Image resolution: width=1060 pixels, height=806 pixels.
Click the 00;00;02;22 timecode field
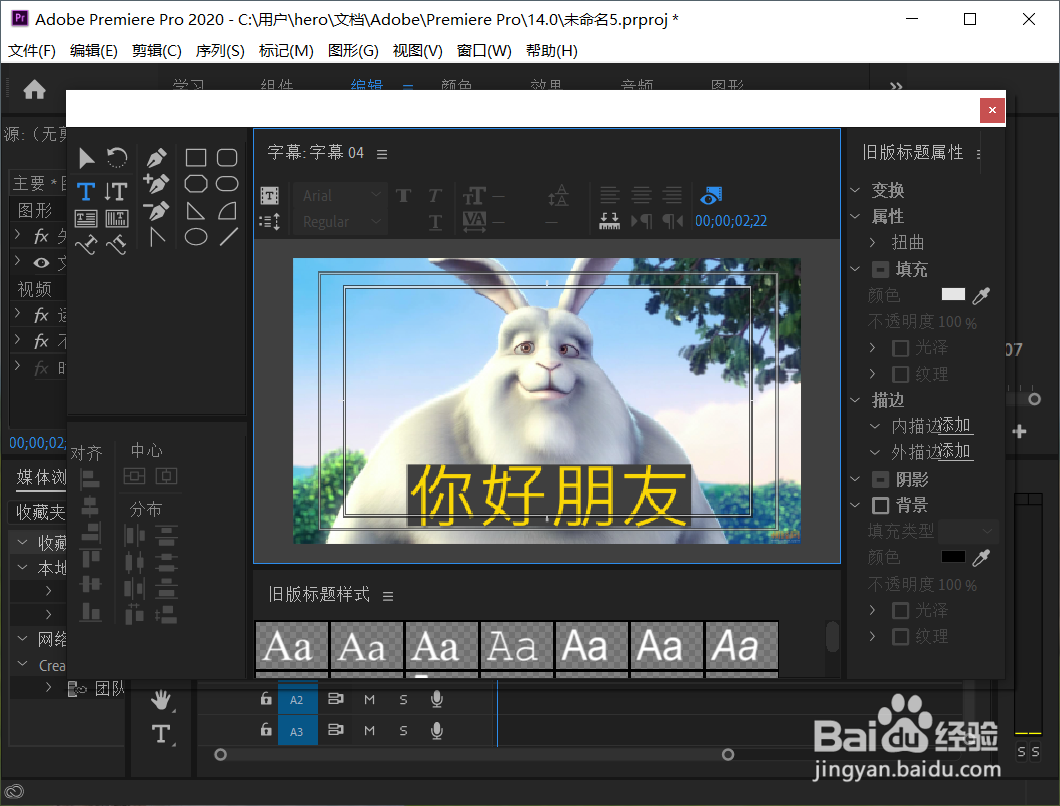point(731,221)
